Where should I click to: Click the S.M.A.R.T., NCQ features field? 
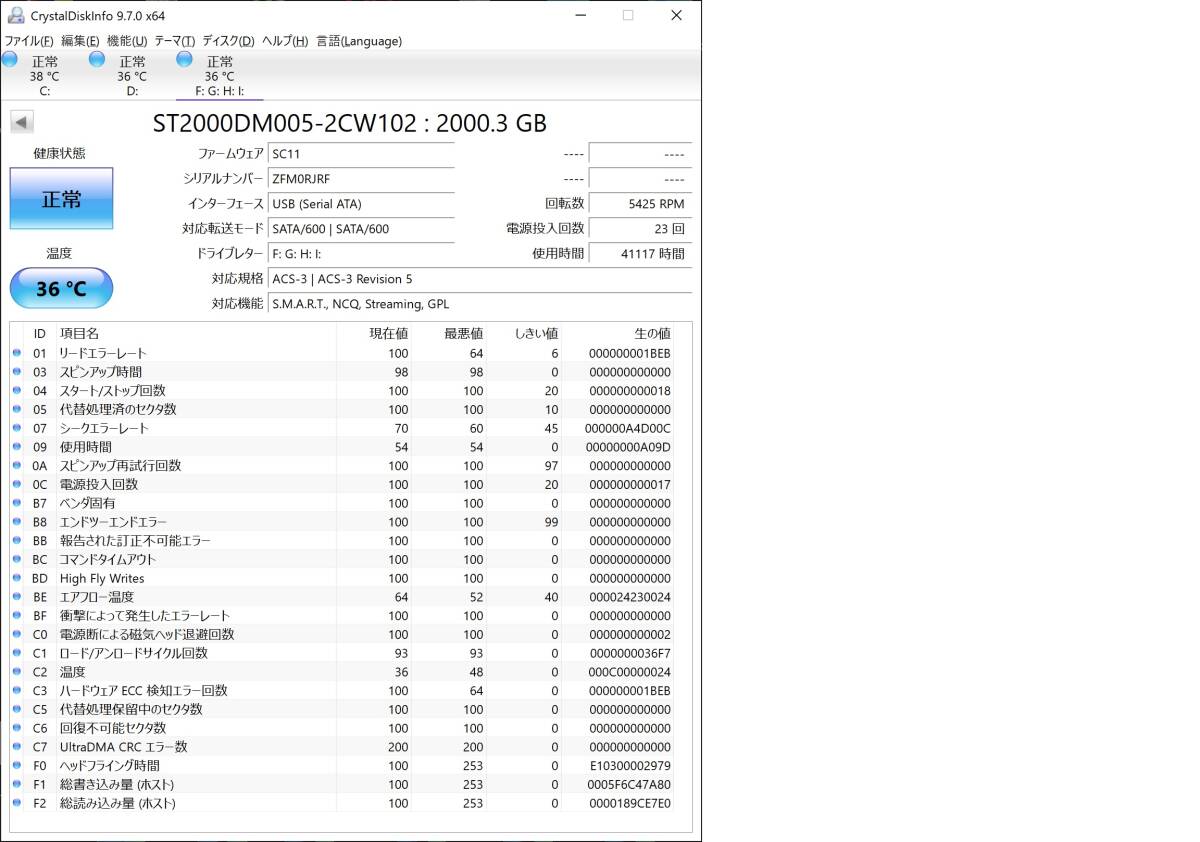tap(480, 303)
